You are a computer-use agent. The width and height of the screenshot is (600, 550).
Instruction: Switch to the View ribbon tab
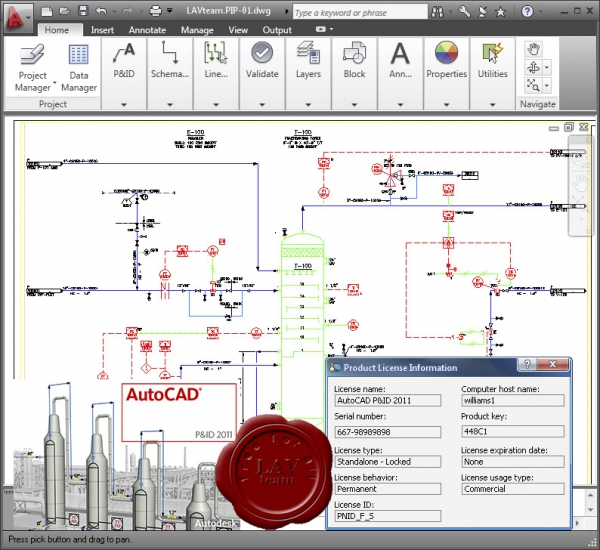[x=238, y=30]
